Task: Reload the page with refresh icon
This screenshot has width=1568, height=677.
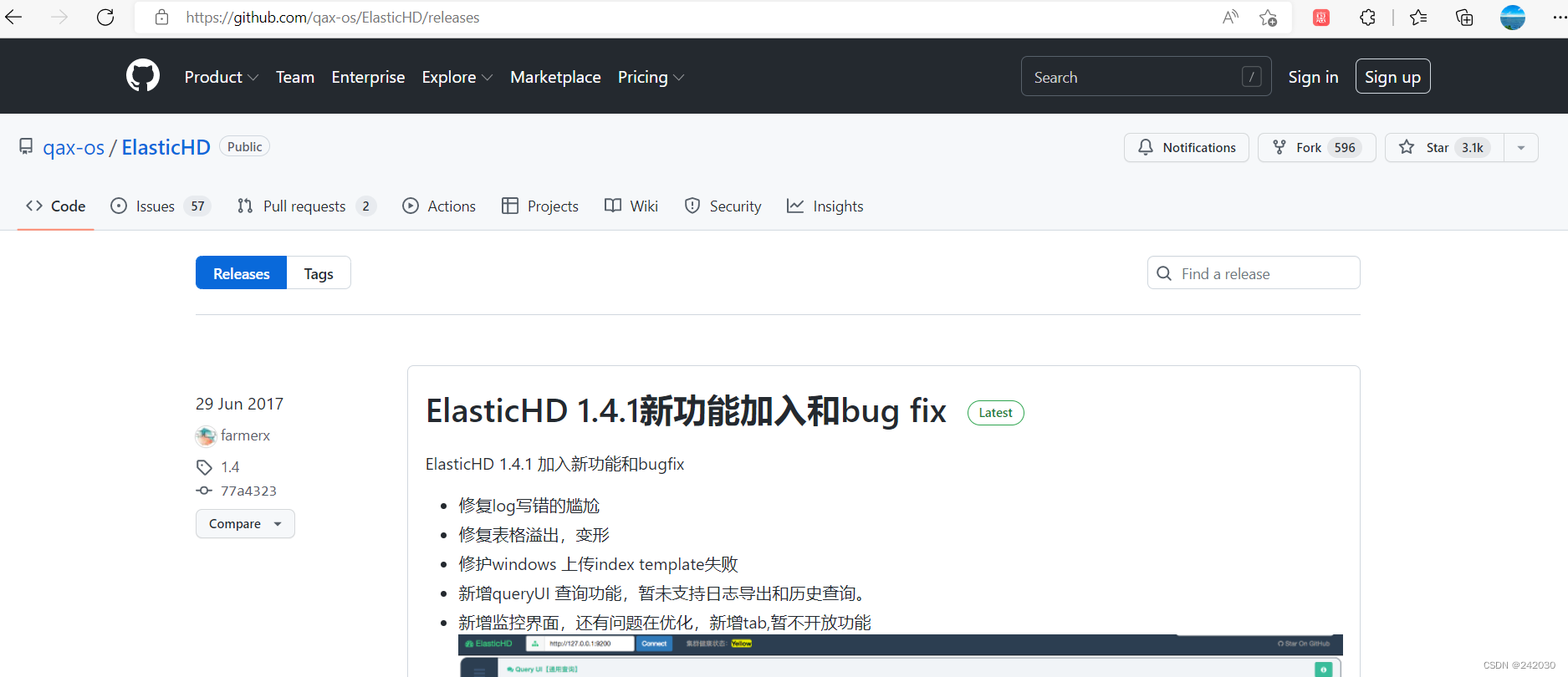Action: click(x=105, y=17)
